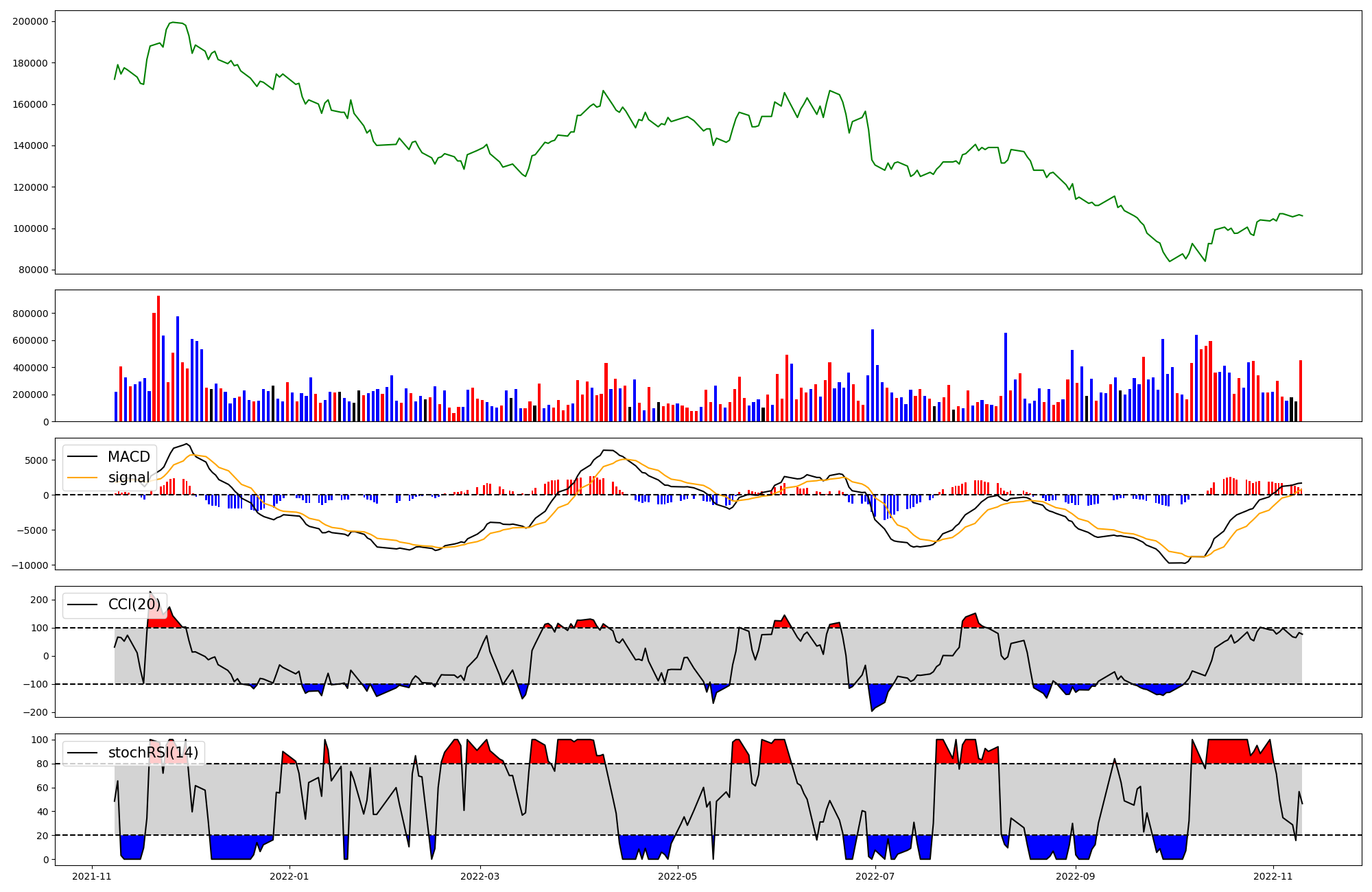
Task: Select the 2022-11 x-axis date label
Action: pos(1273,876)
